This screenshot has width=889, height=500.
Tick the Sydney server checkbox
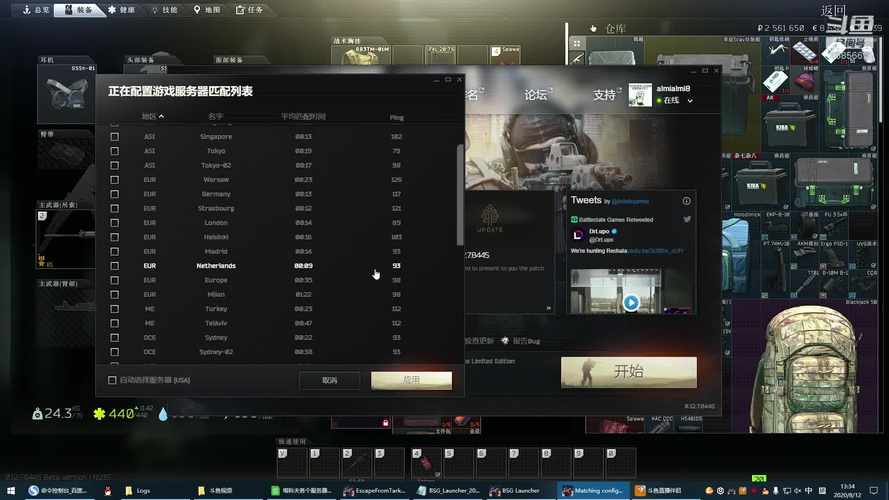coord(115,338)
